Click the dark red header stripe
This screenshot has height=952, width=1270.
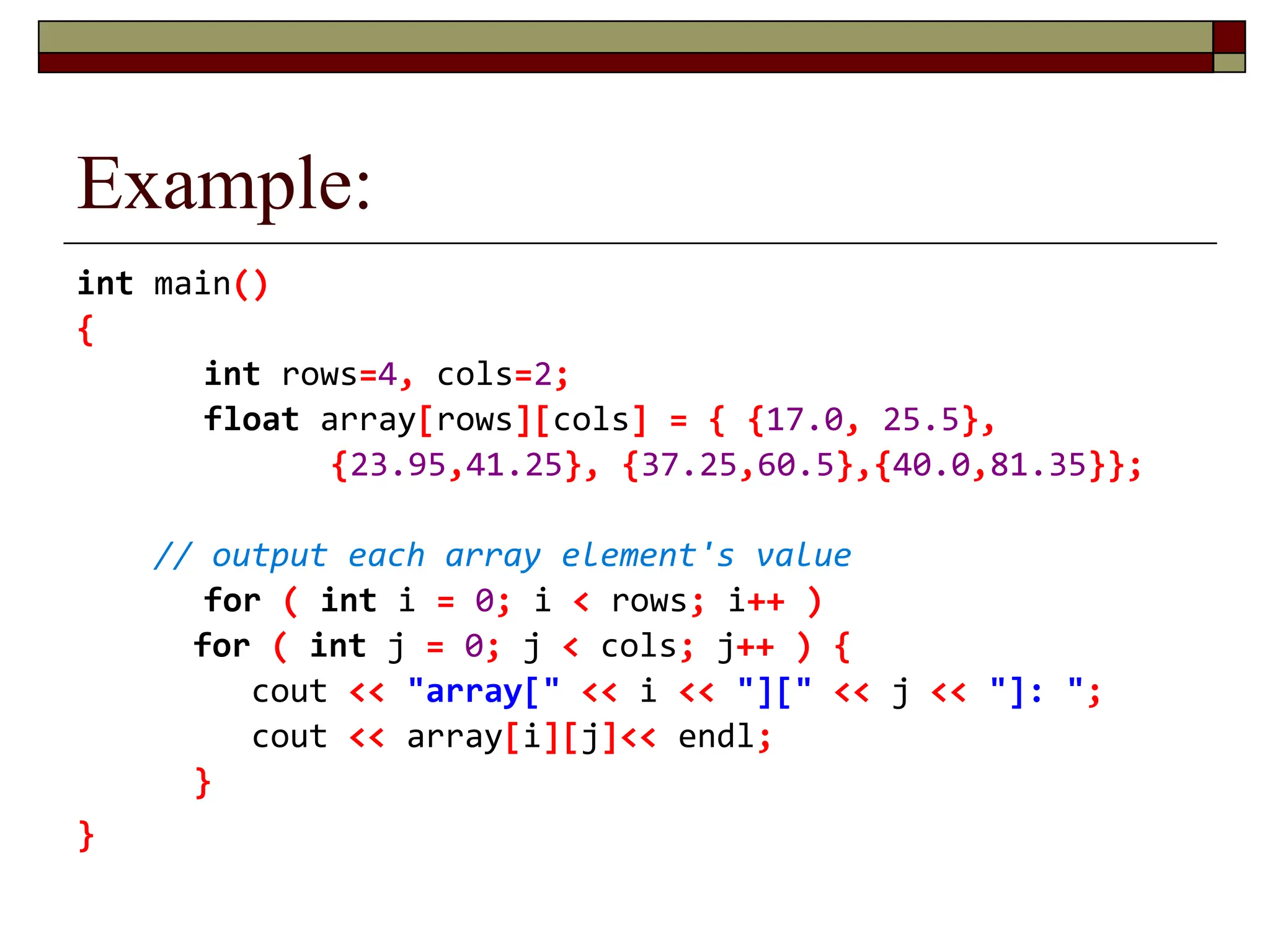click(x=625, y=63)
